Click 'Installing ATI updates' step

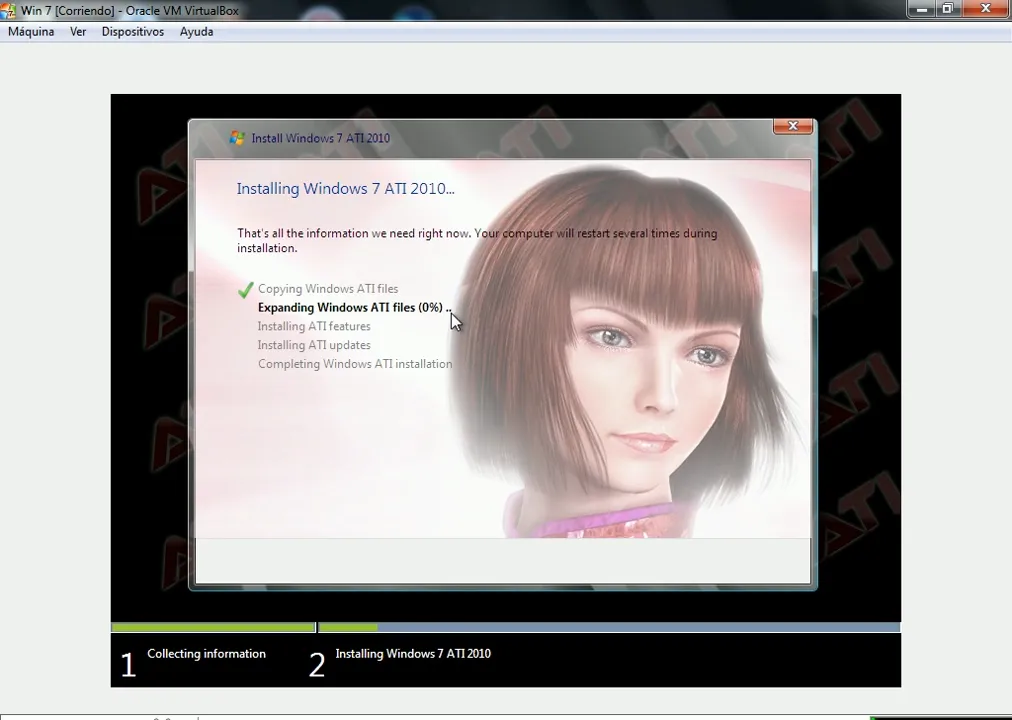tap(314, 345)
